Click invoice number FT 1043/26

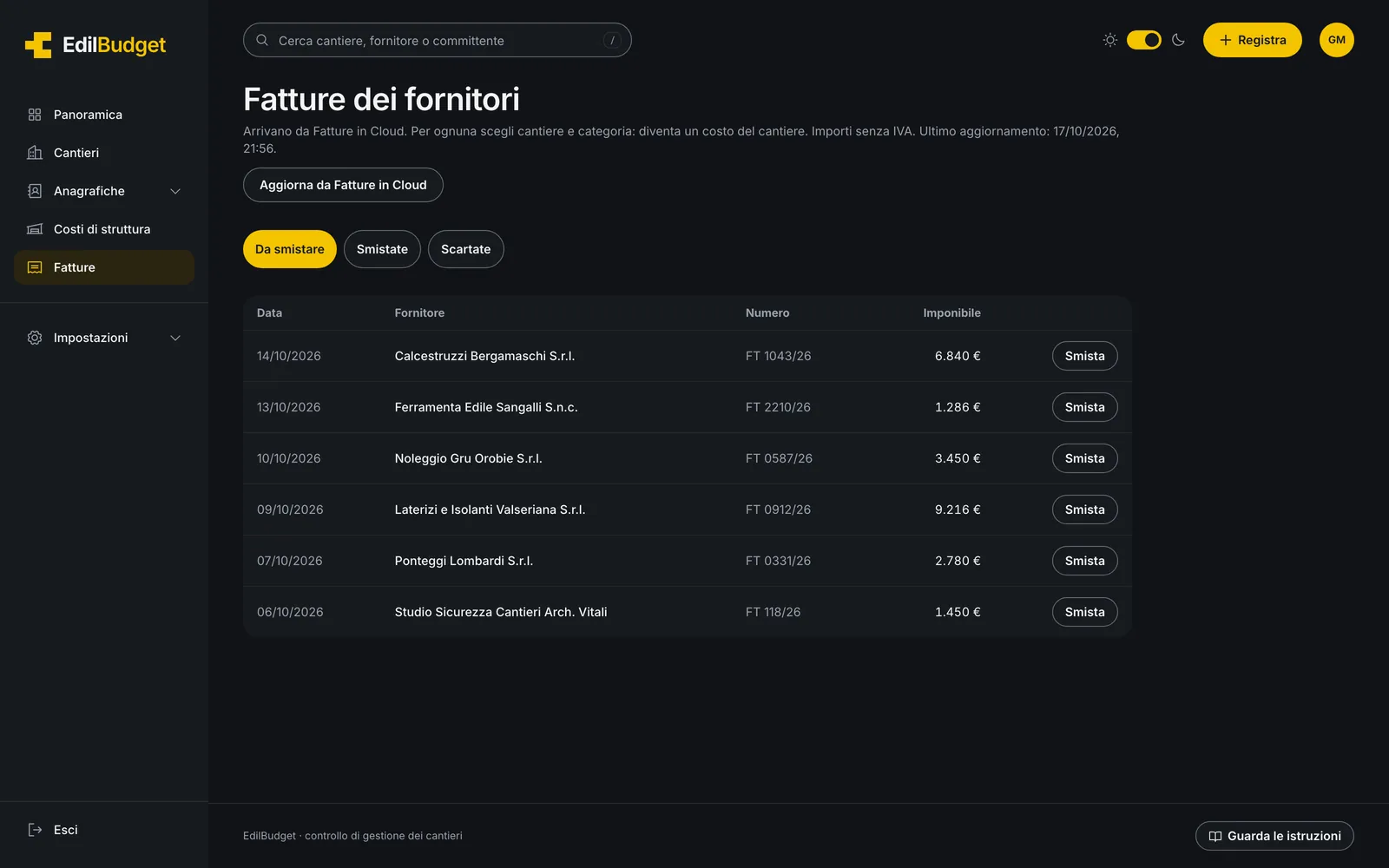779,356
